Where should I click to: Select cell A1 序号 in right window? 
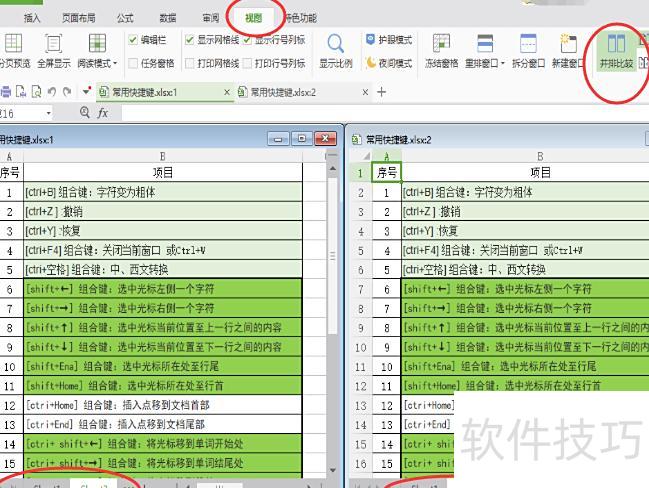(387, 173)
